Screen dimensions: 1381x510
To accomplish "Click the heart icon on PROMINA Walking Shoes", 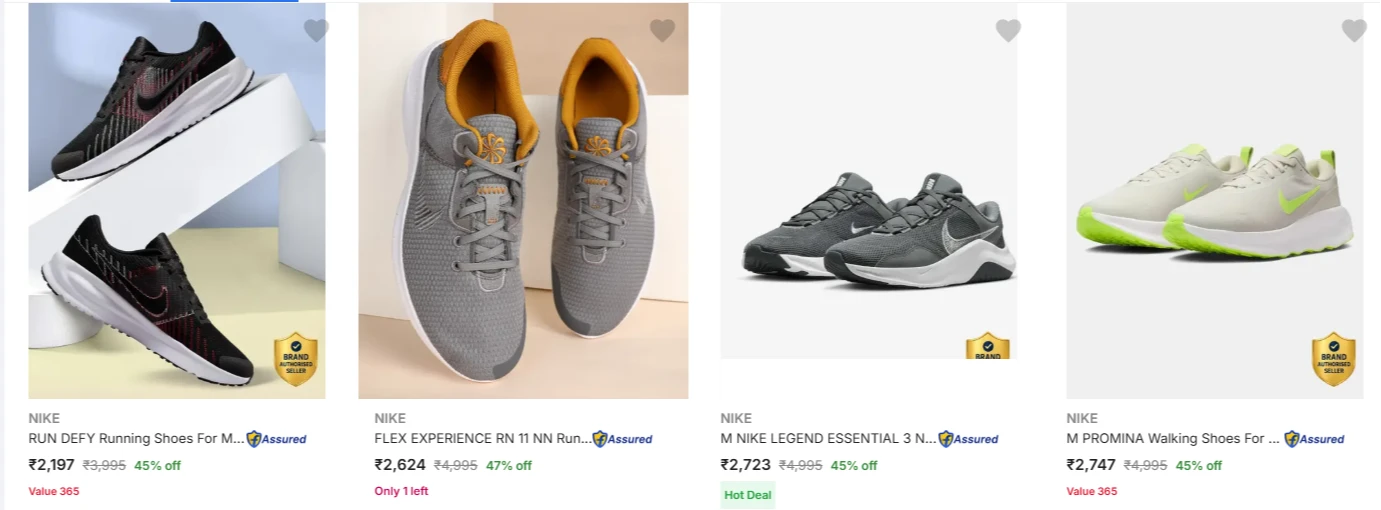I will (1354, 31).
